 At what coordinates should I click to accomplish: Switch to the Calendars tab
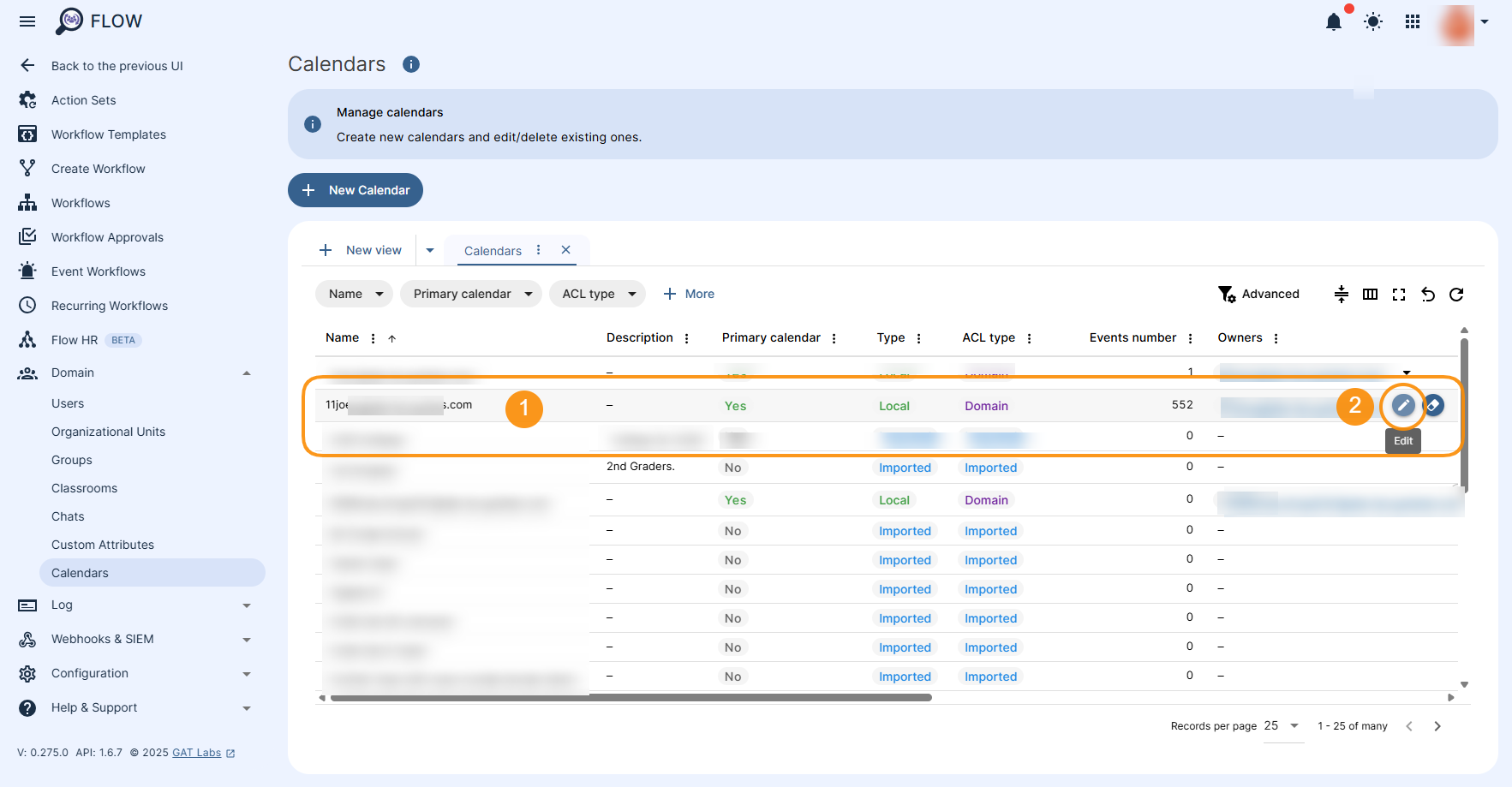click(x=493, y=250)
